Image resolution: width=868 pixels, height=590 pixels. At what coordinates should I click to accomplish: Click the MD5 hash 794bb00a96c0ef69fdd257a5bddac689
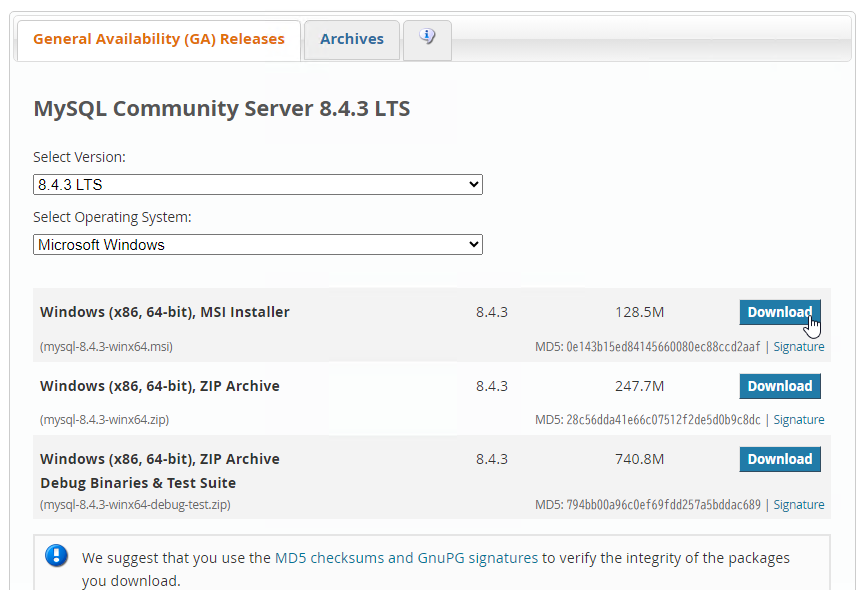pyautogui.click(x=663, y=505)
